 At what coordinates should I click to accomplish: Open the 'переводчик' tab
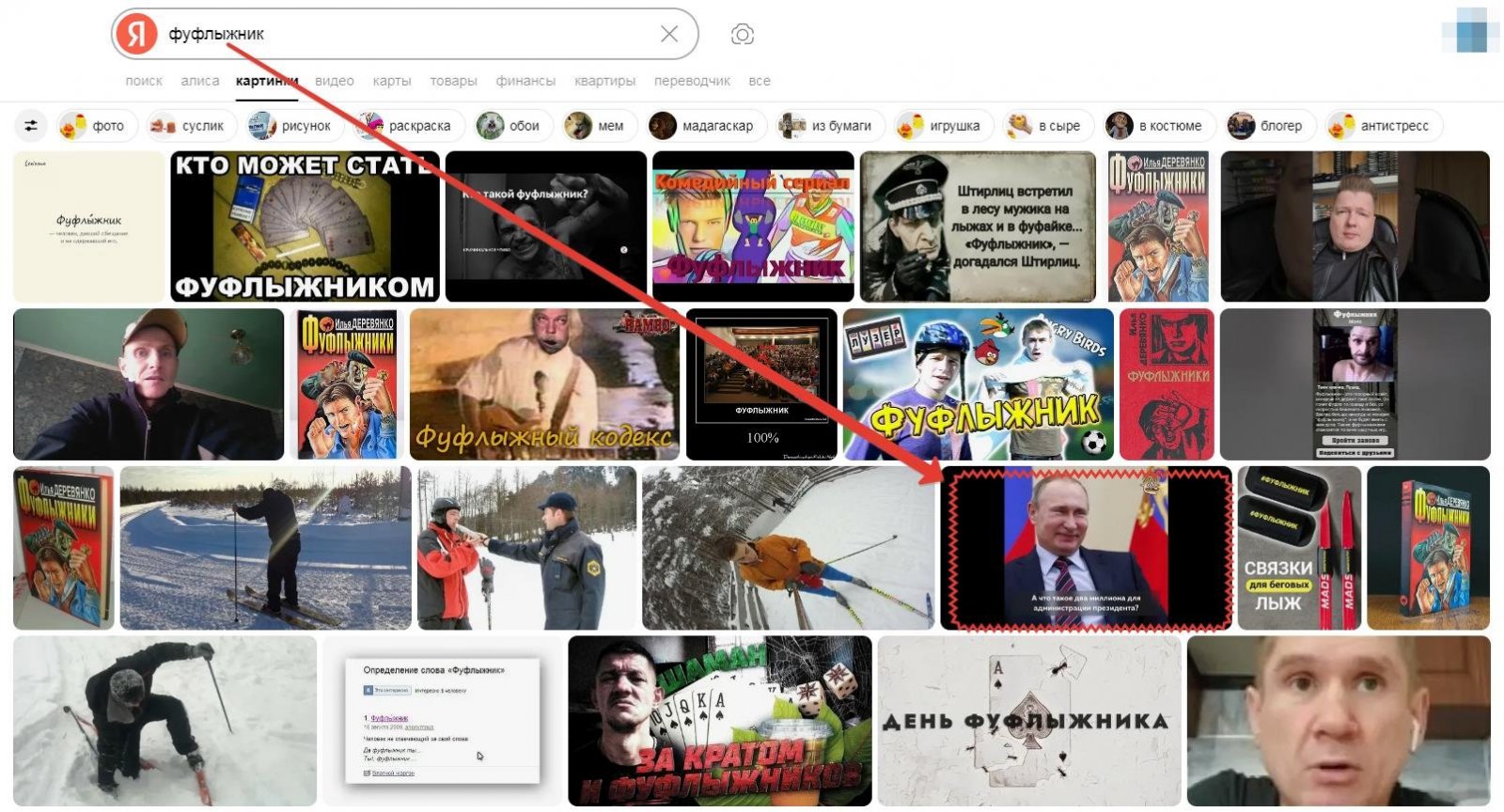pyautogui.click(x=692, y=81)
